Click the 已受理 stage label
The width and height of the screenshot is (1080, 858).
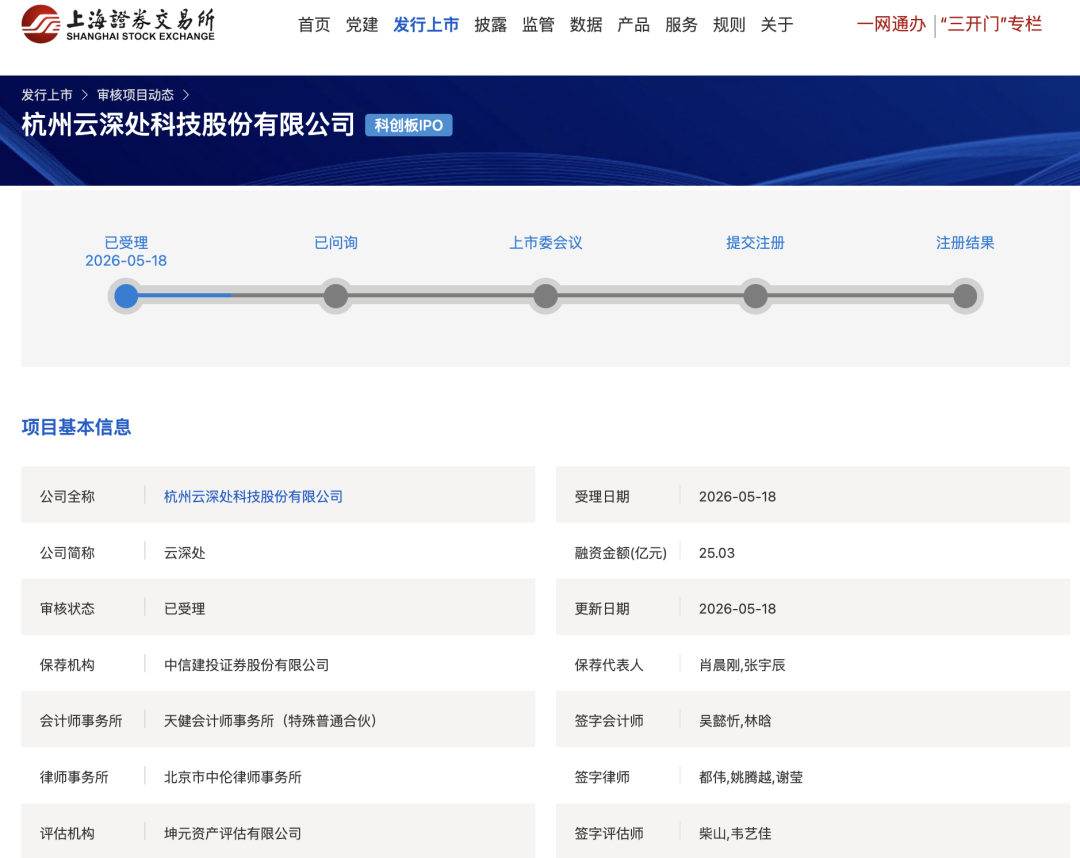(x=126, y=242)
